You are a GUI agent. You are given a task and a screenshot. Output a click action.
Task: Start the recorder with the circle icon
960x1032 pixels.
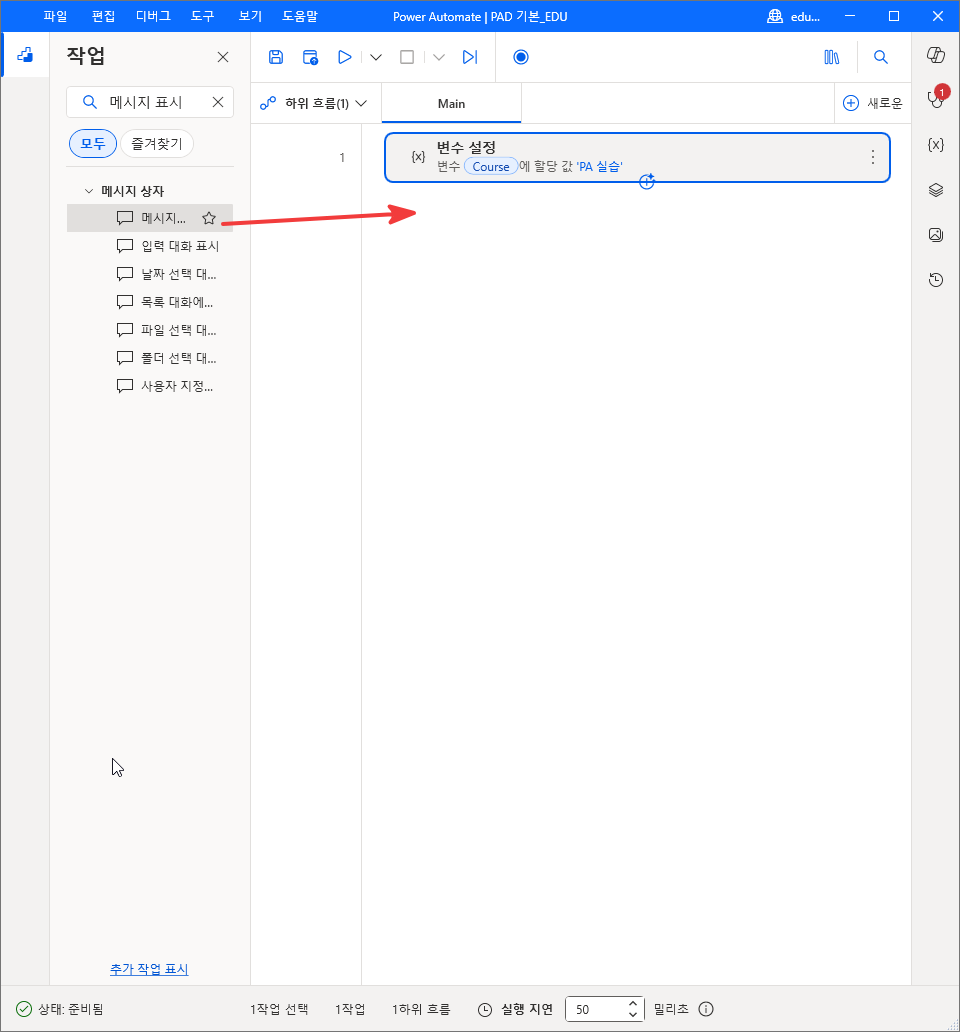[521, 57]
